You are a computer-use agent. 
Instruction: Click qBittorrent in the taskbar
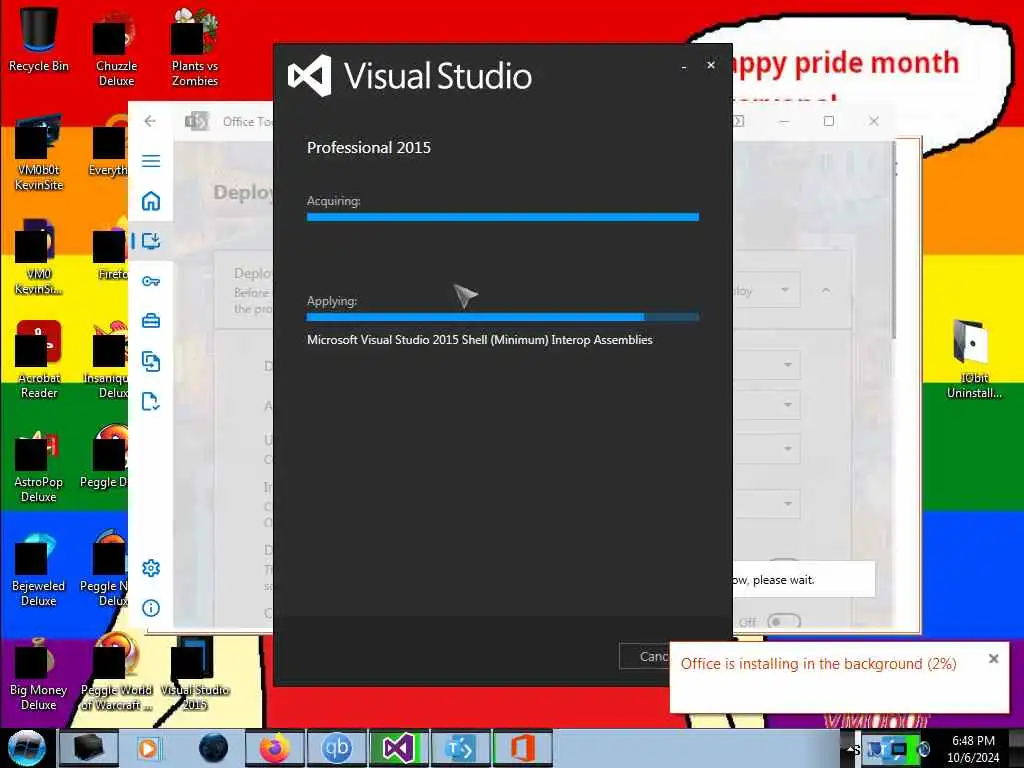337,748
